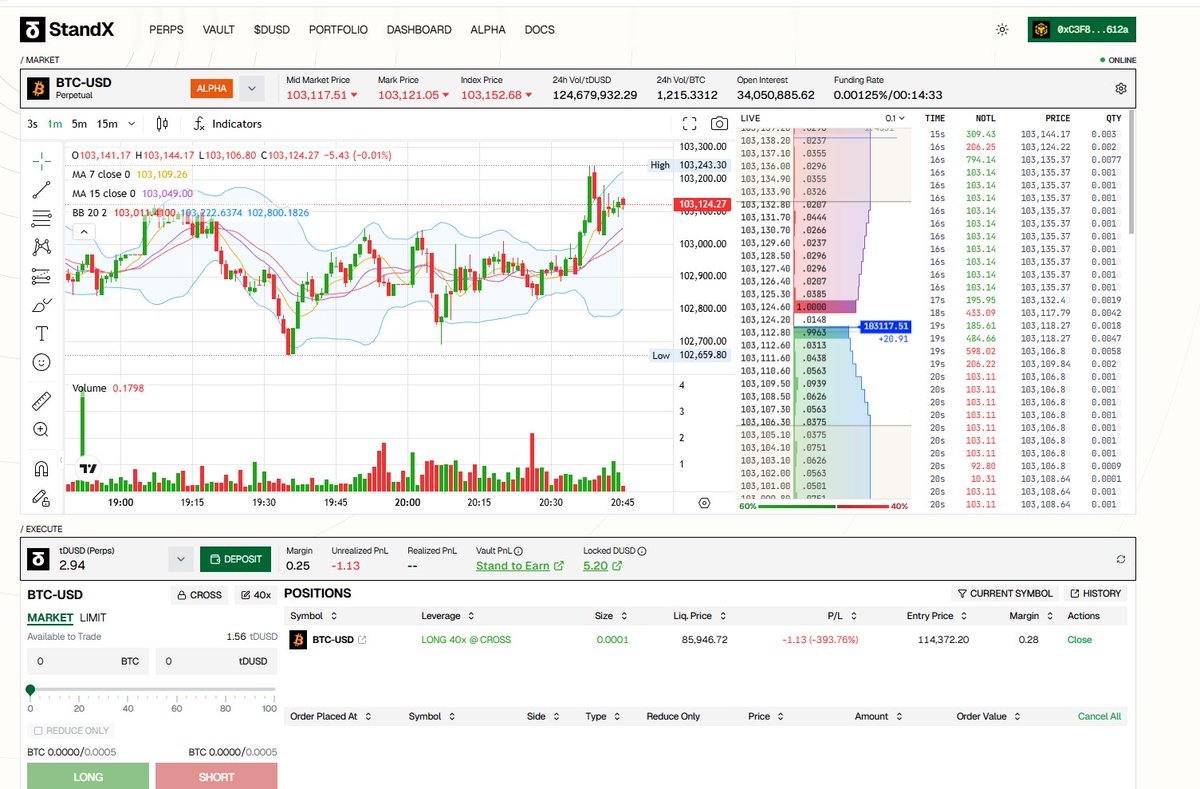The image size is (1200, 789).
Task: Open the timeframe dropdown chevron
Action: click(132, 124)
